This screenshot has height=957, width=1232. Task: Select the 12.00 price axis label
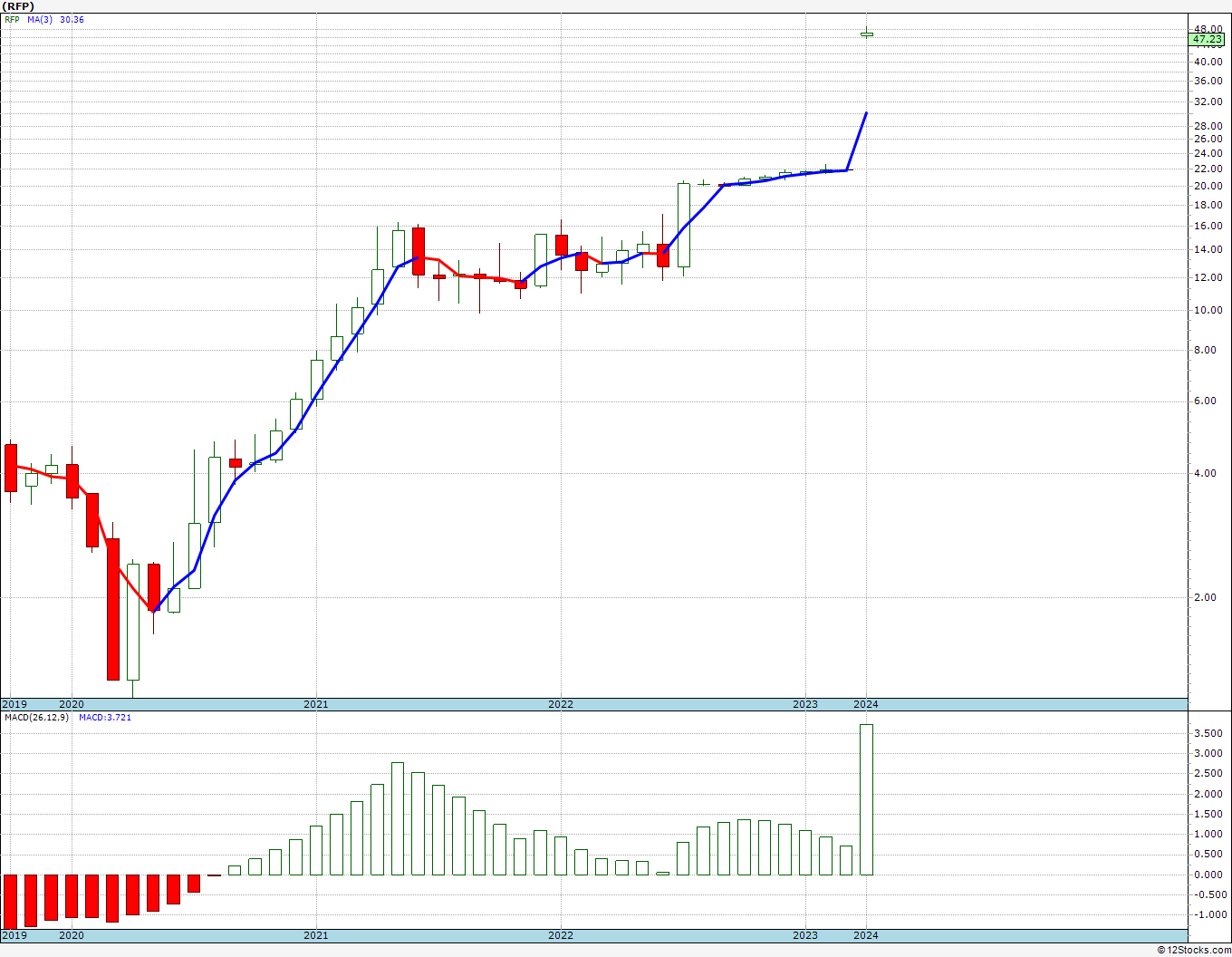tap(1208, 277)
